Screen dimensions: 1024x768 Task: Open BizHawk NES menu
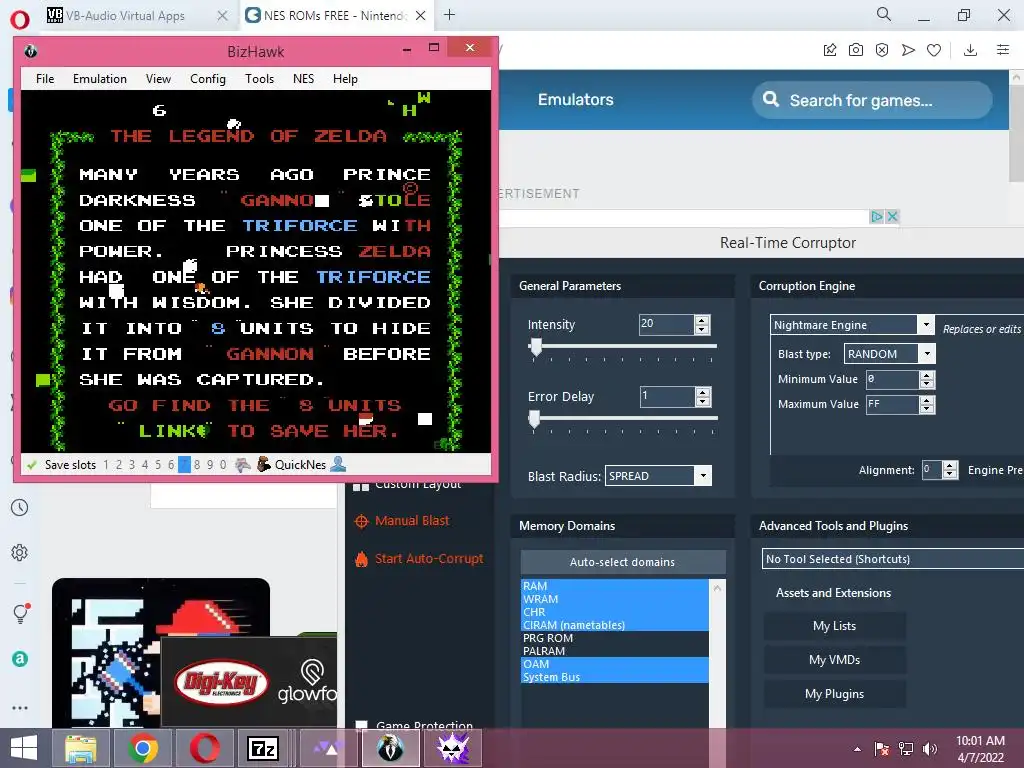click(304, 79)
